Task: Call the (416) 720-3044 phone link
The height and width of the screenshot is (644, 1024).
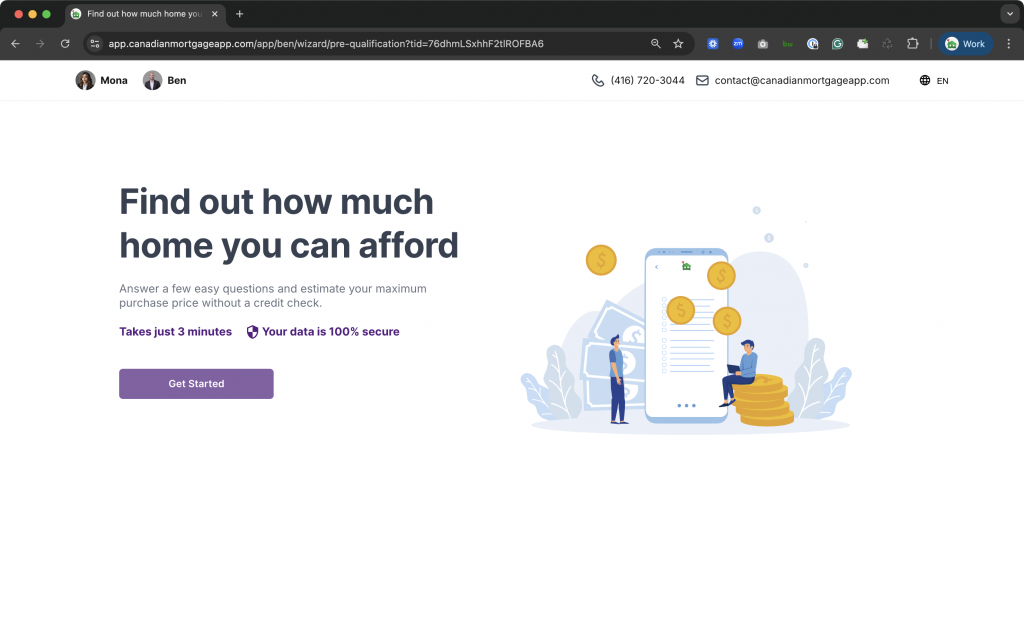Action: click(x=647, y=80)
